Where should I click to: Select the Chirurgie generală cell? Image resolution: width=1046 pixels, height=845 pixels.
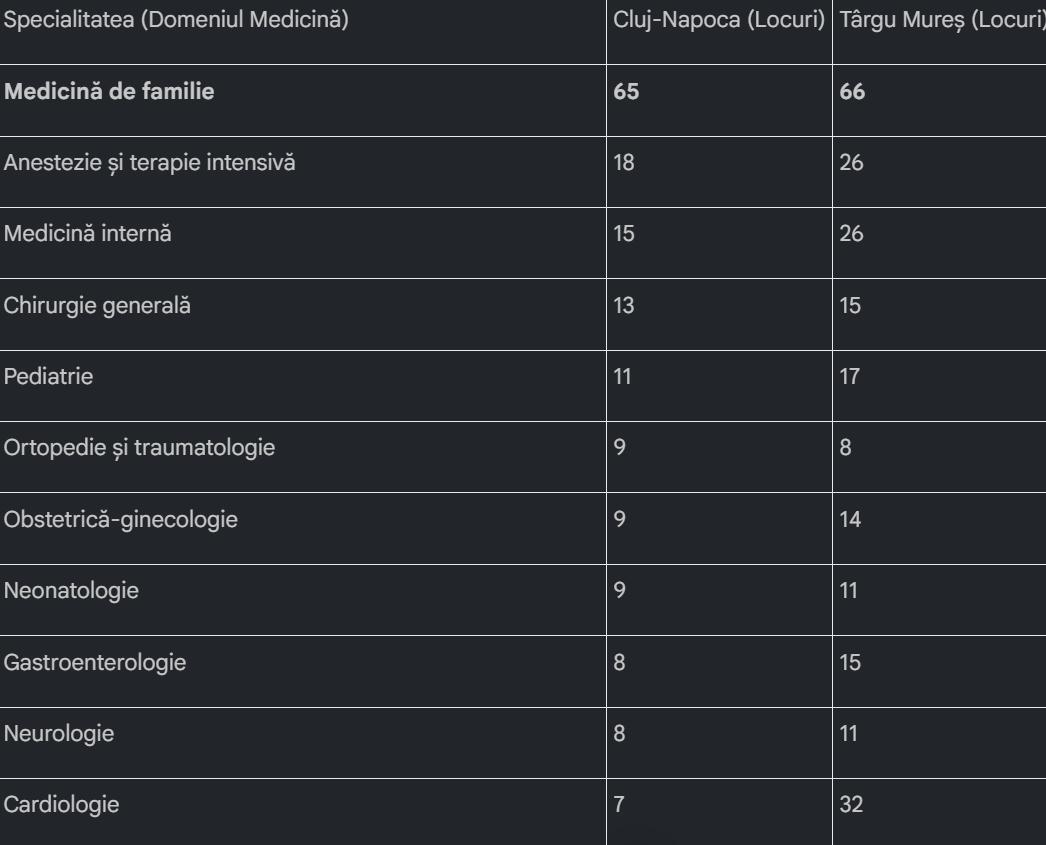point(97,306)
